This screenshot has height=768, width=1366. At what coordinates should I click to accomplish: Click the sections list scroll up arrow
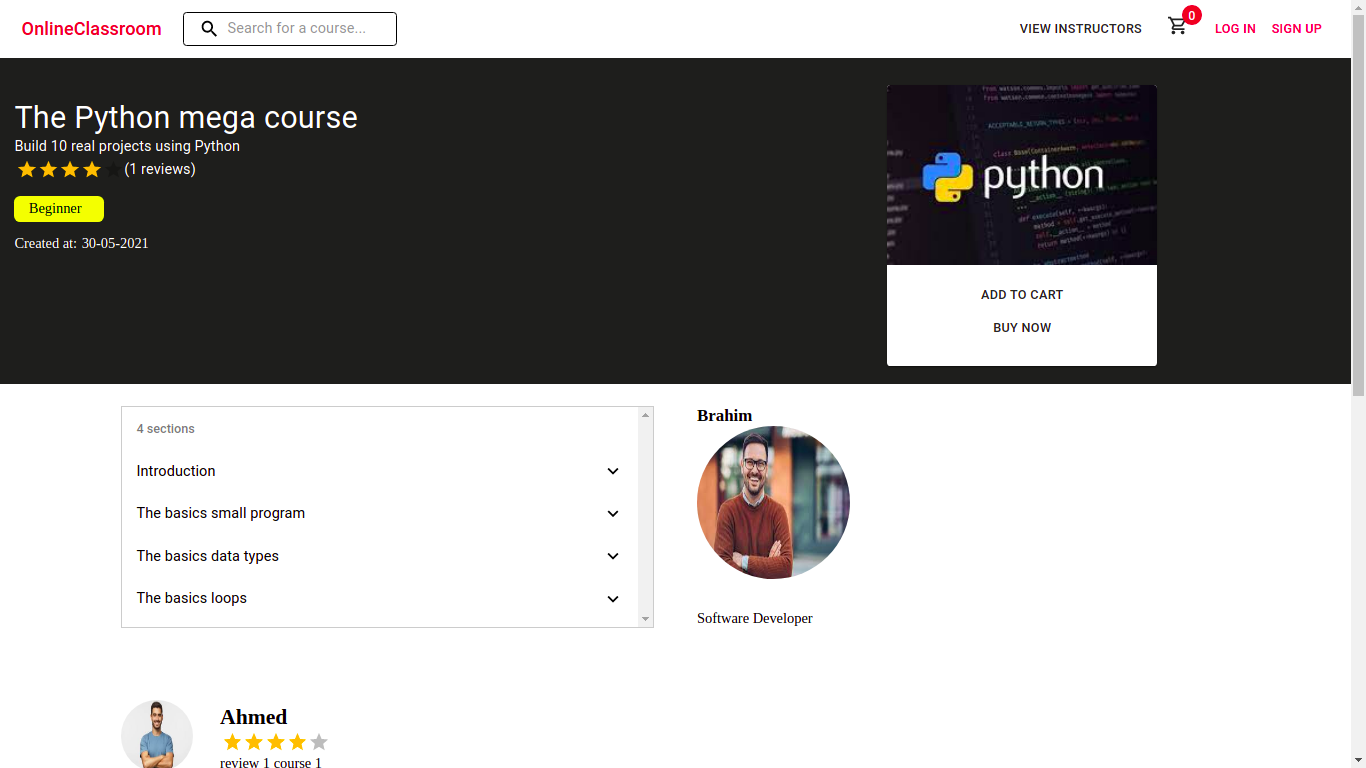pyautogui.click(x=645, y=415)
